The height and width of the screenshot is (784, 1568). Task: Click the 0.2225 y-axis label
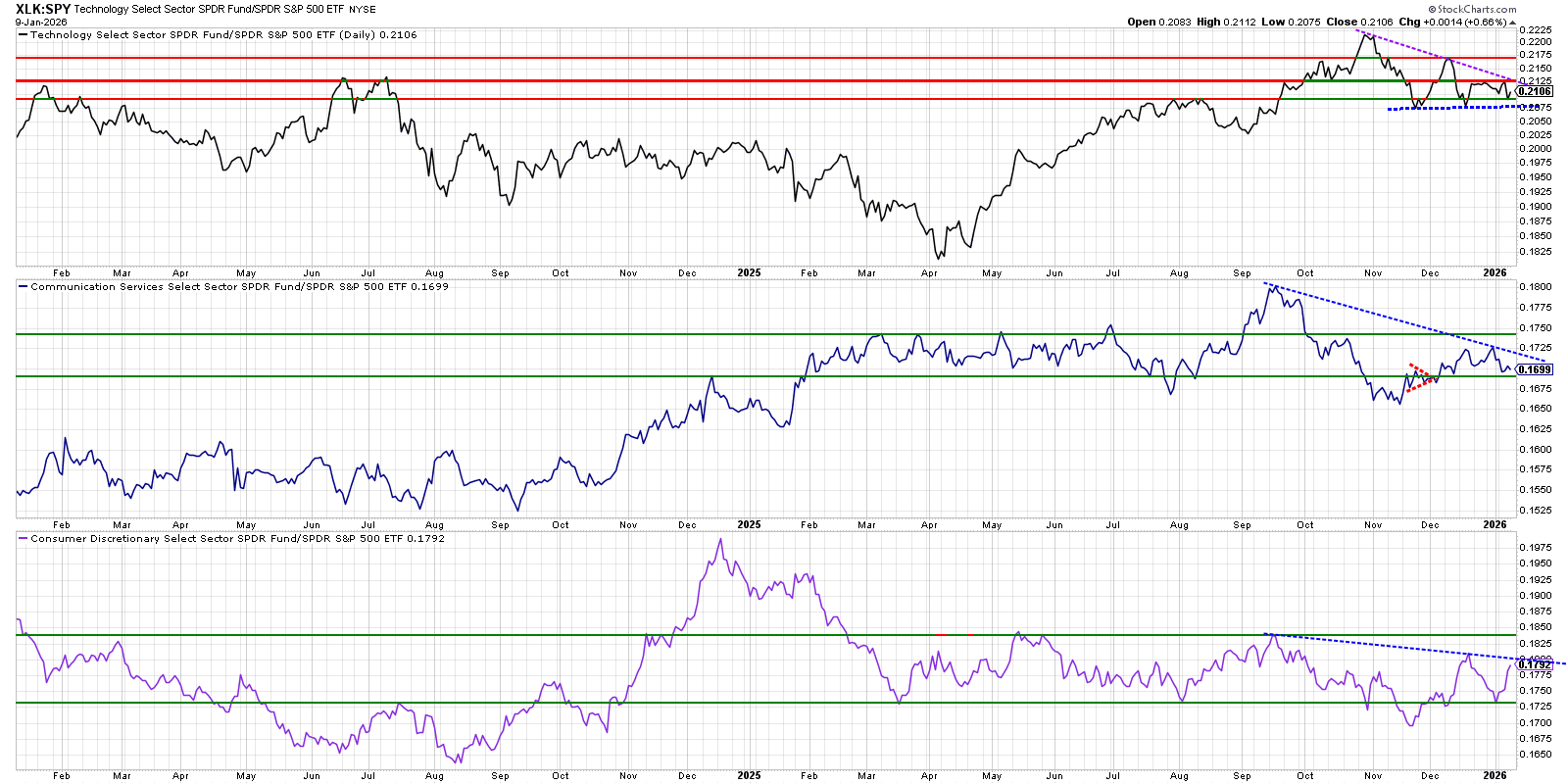pyautogui.click(x=1535, y=30)
